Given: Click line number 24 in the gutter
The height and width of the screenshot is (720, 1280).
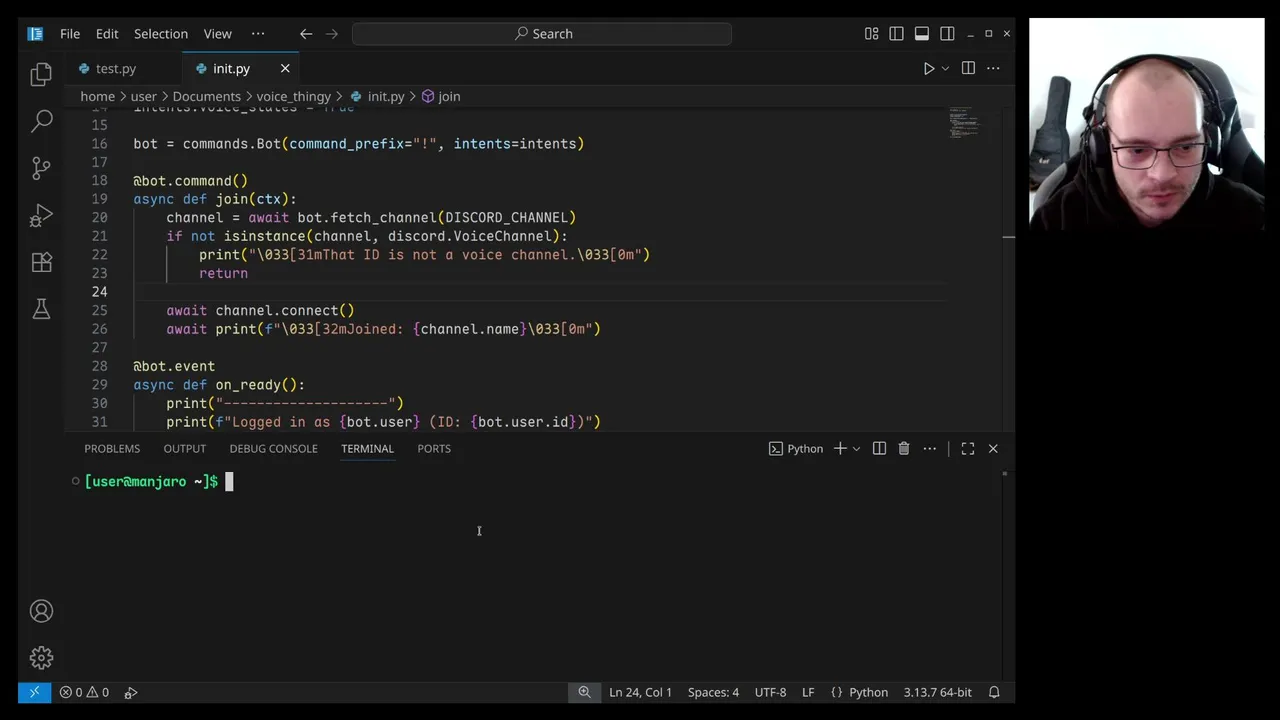Looking at the screenshot, I should click(x=99, y=291).
